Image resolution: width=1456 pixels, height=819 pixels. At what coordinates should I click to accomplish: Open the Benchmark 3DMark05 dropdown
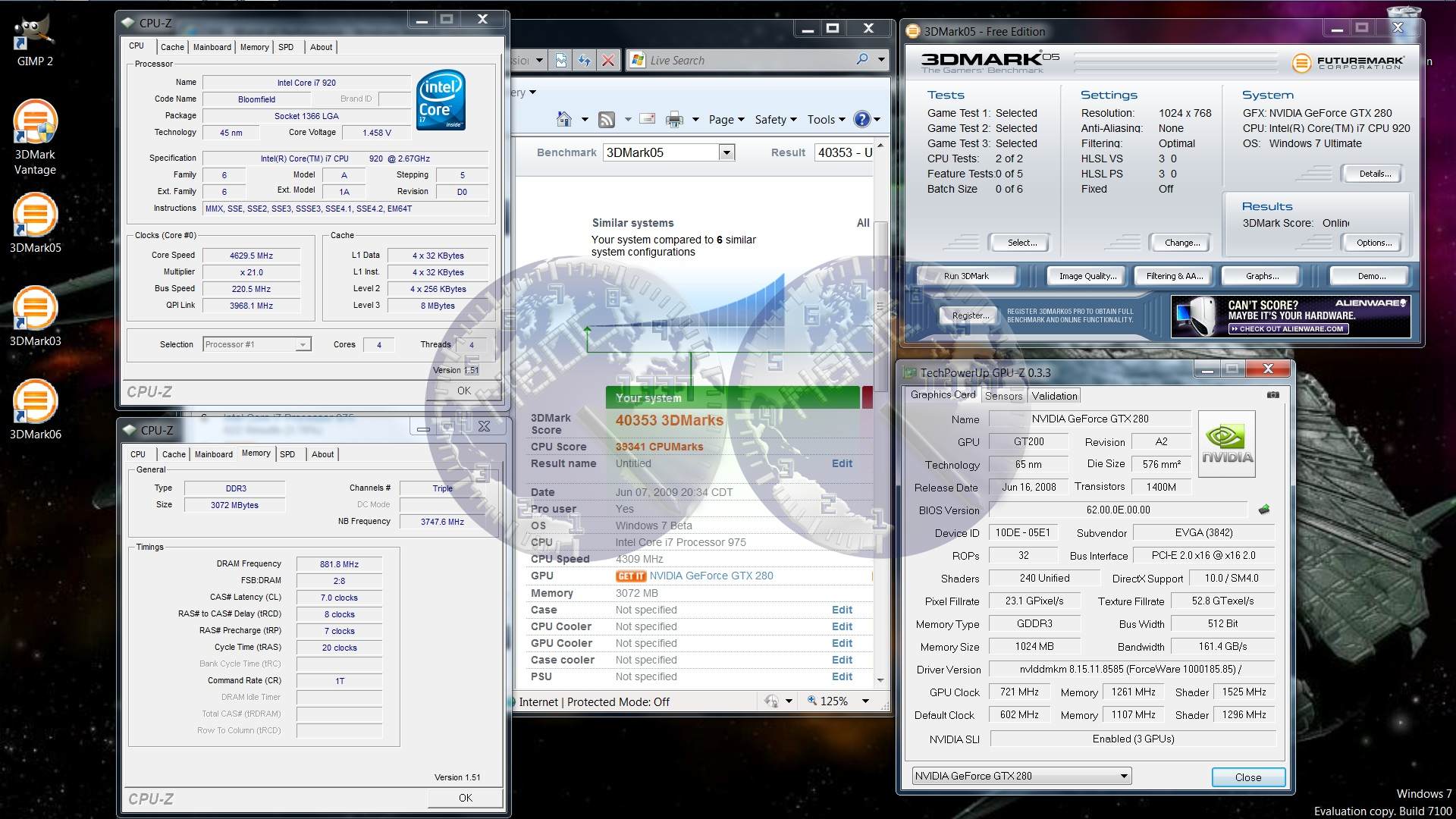pos(726,152)
